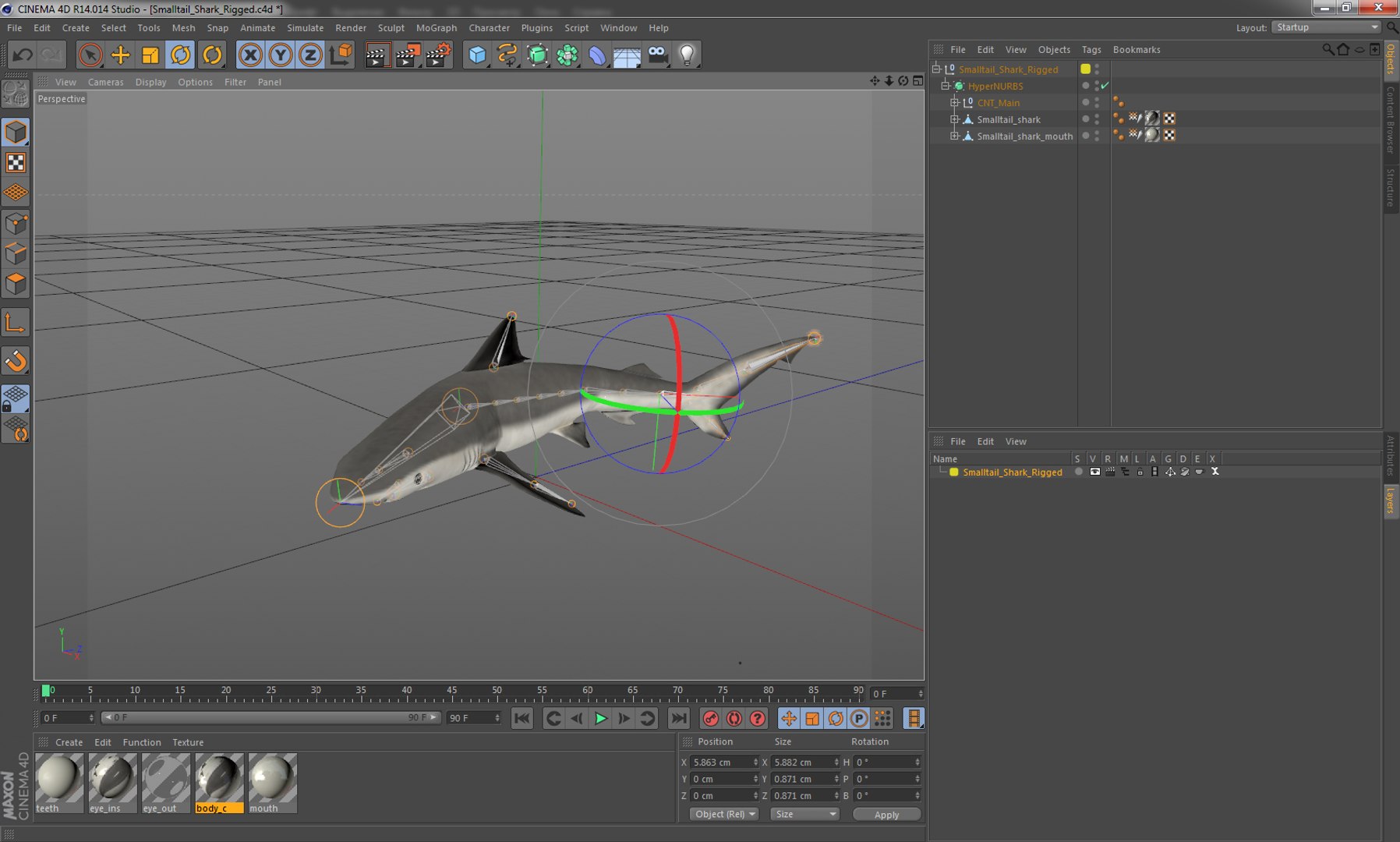
Task: Activate the Scale tool
Action: pos(150,55)
